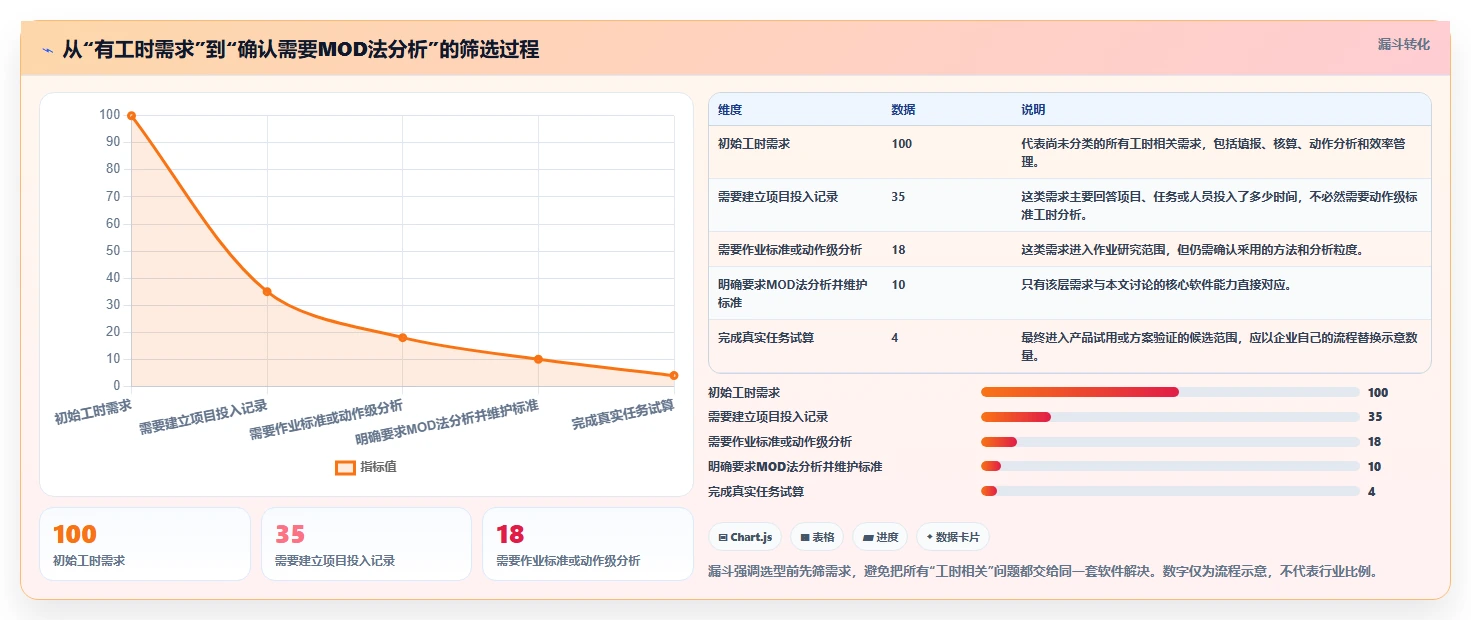Click the table data value 100
Screen dimensions: 1471x620
901,144
